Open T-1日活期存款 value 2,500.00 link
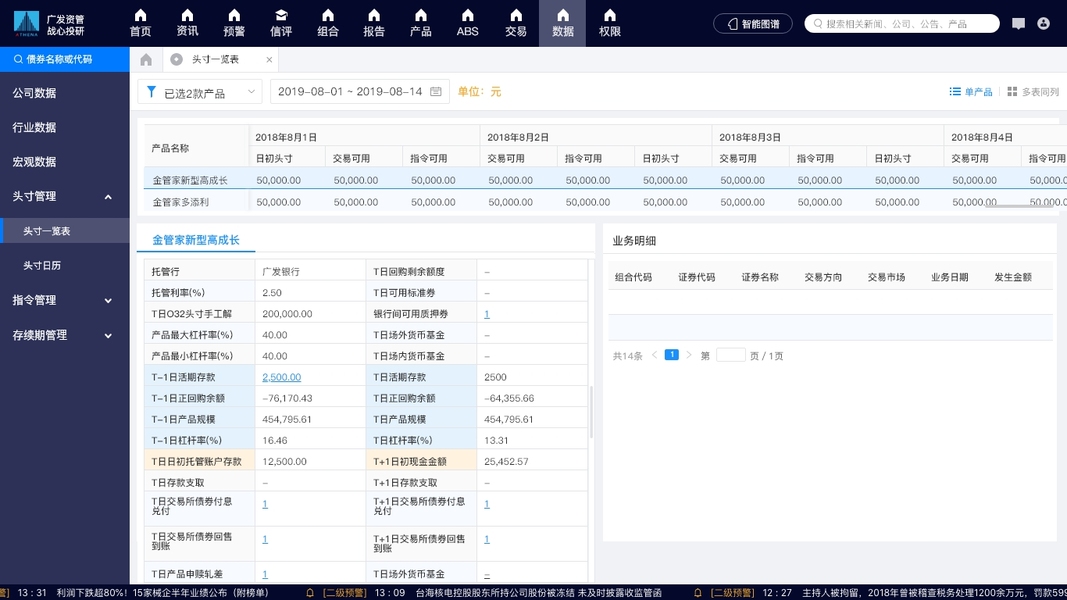Image resolution: width=1067 pixels, height=600 pixels. (282, 377)
